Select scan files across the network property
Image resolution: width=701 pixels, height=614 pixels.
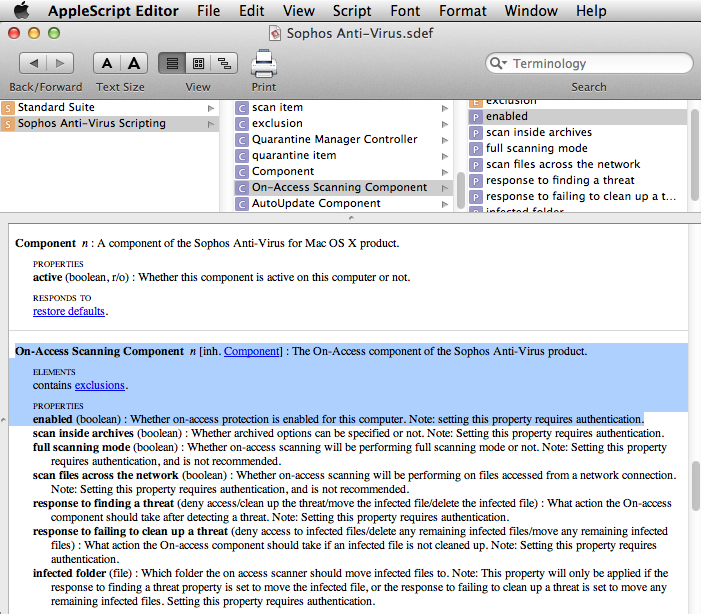[577, 165]
